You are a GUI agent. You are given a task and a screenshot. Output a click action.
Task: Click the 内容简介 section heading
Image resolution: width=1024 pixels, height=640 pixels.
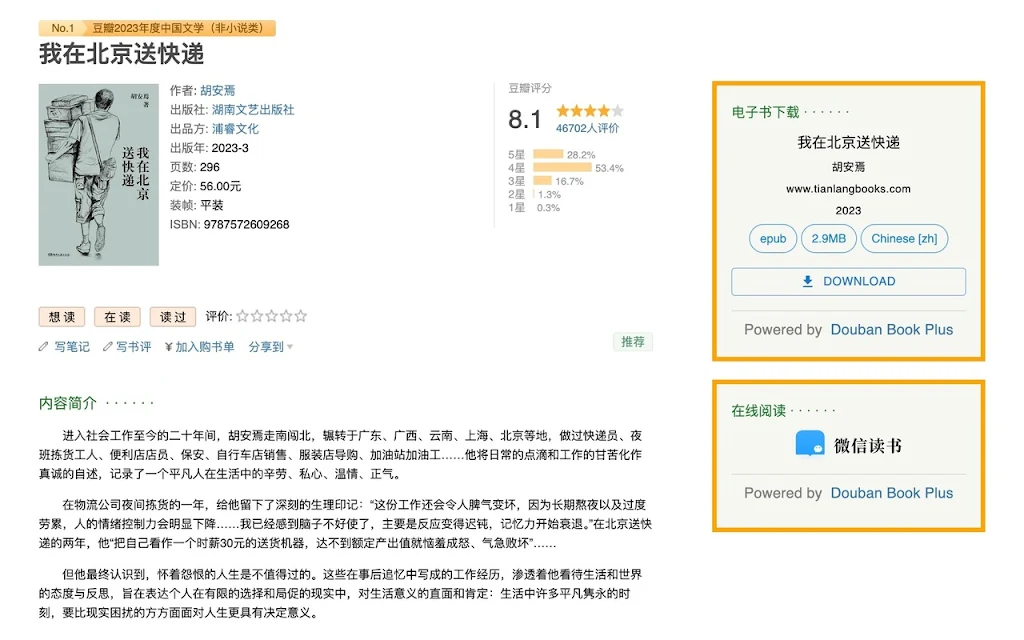click(x=68, y=403)
